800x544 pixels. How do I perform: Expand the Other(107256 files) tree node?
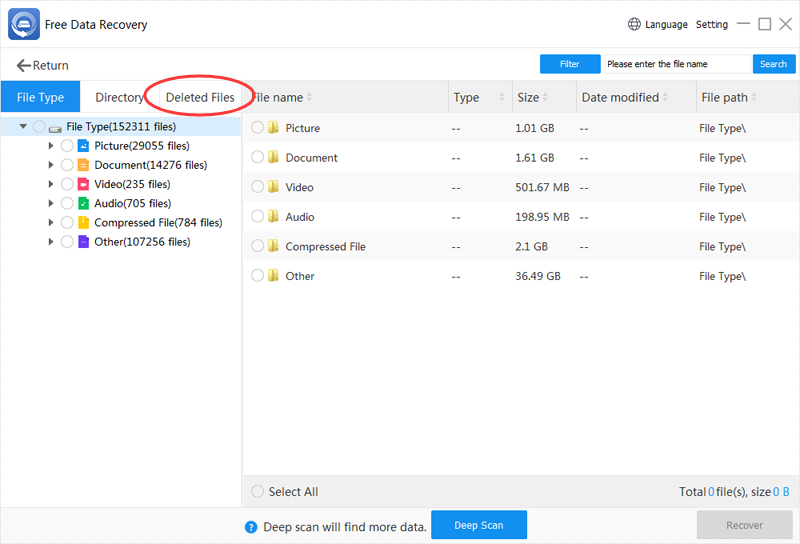click(x=51, y=242)
